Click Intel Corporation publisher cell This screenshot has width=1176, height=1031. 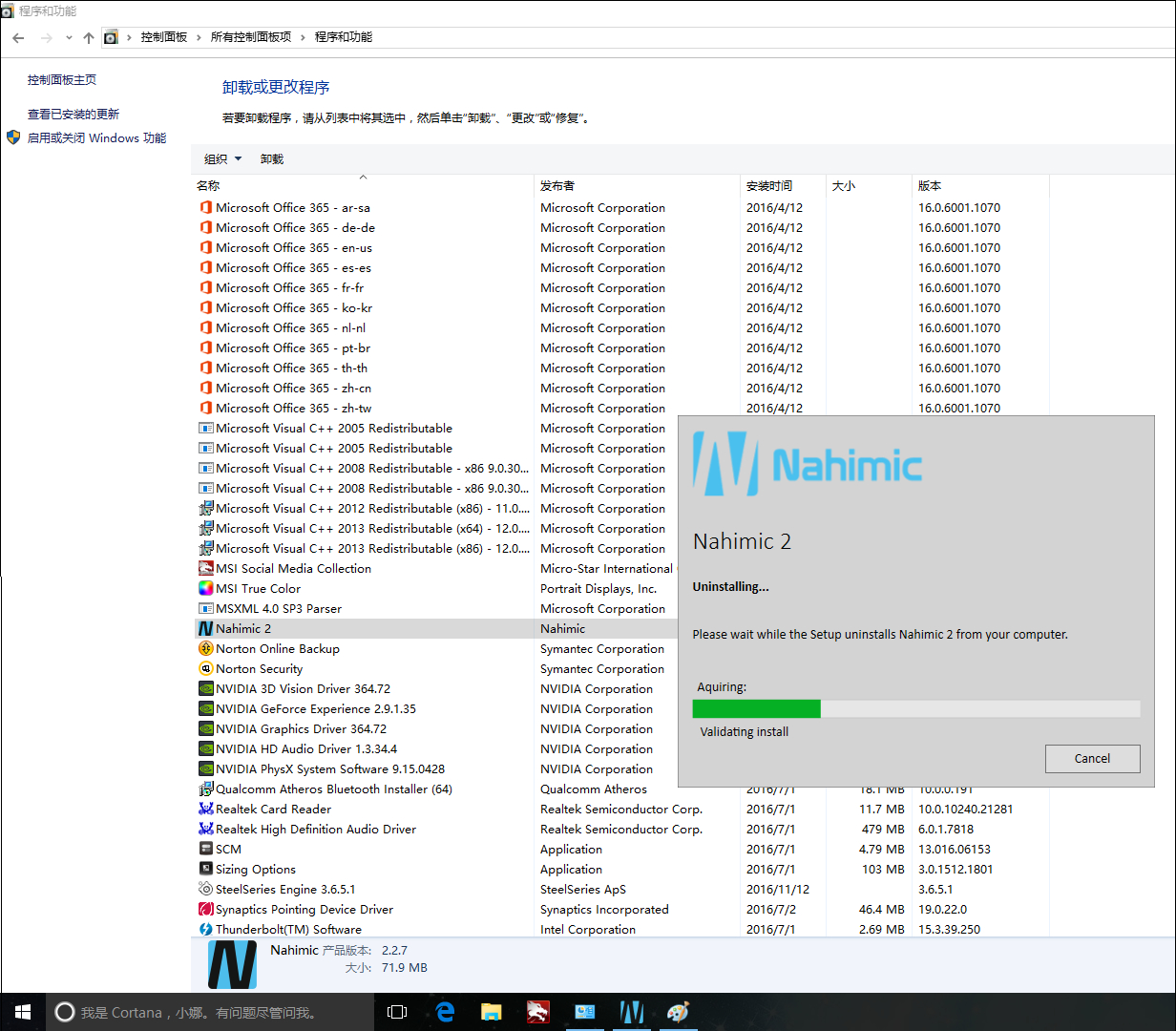pyautogui.click(x=588, y=930)
